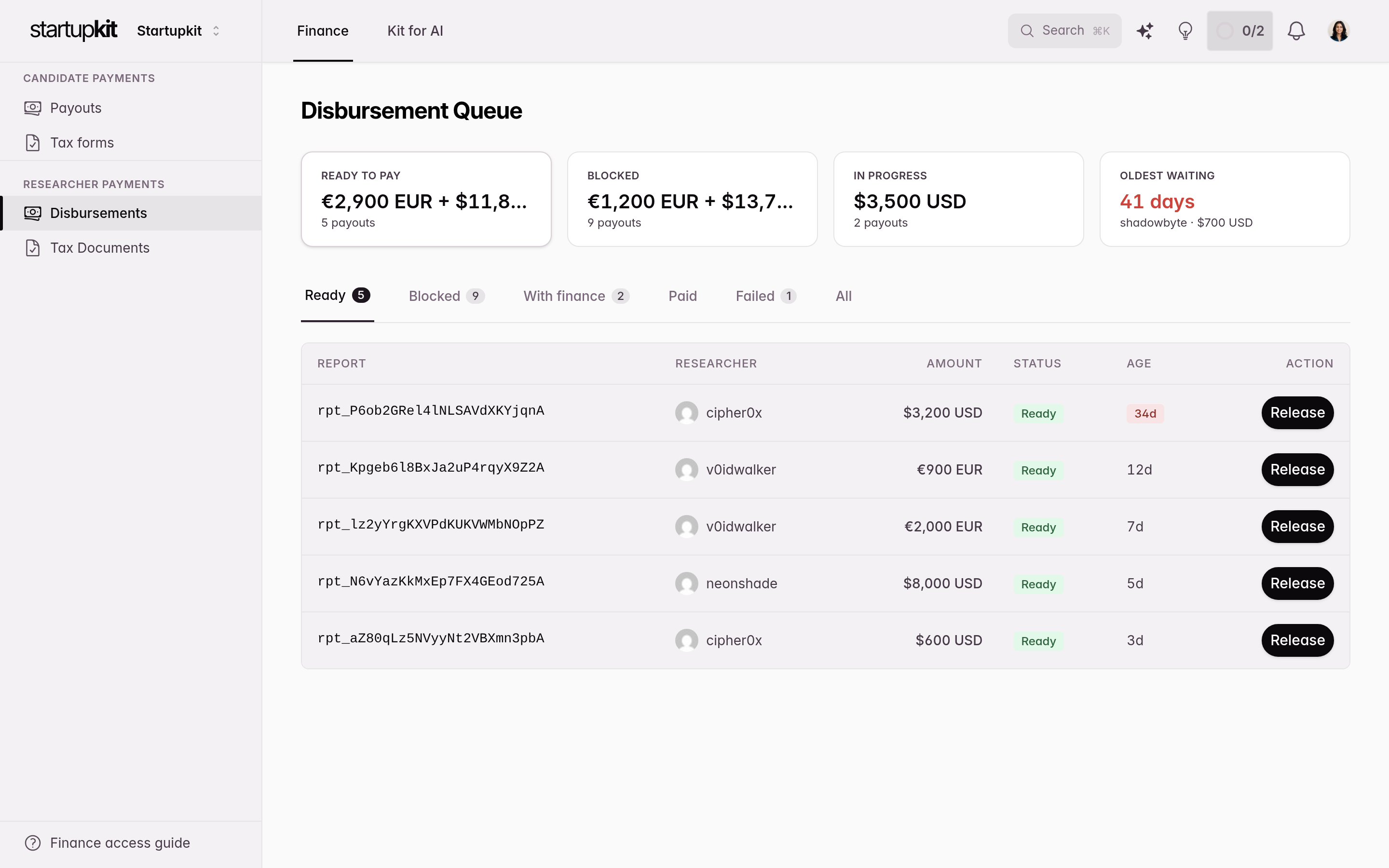Viewport: 1389px width, 868px height.
Task: Switch to the All tab
Action: pos(843,296)
